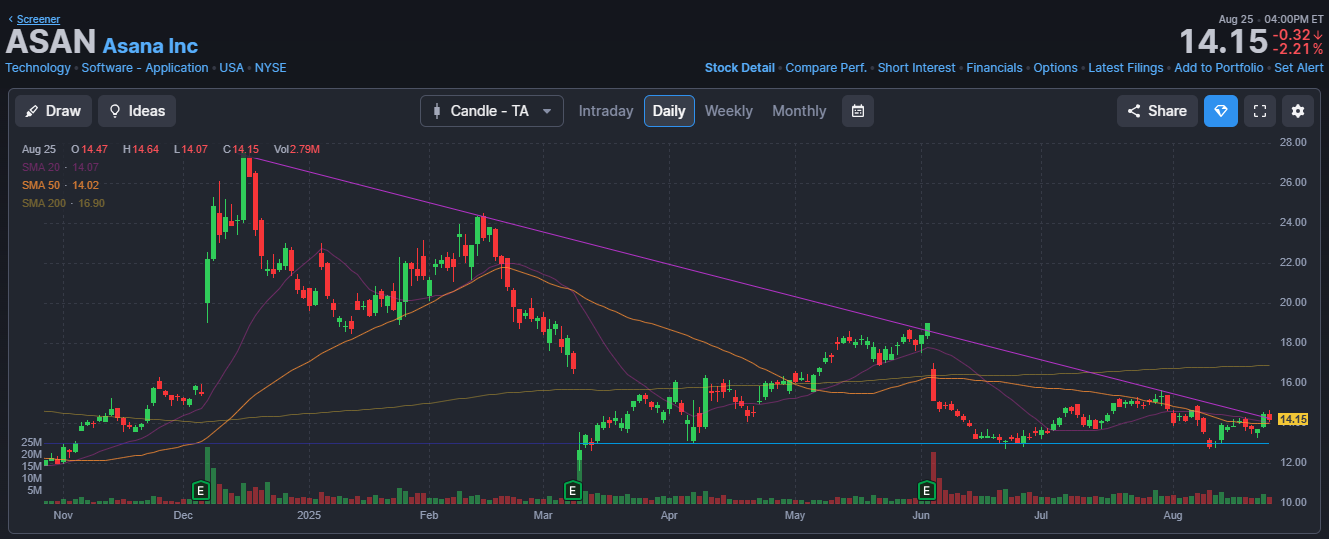Open Latest Filings link
Image resolution: width=1329 pixels, height=539 pixels.
1126,68
